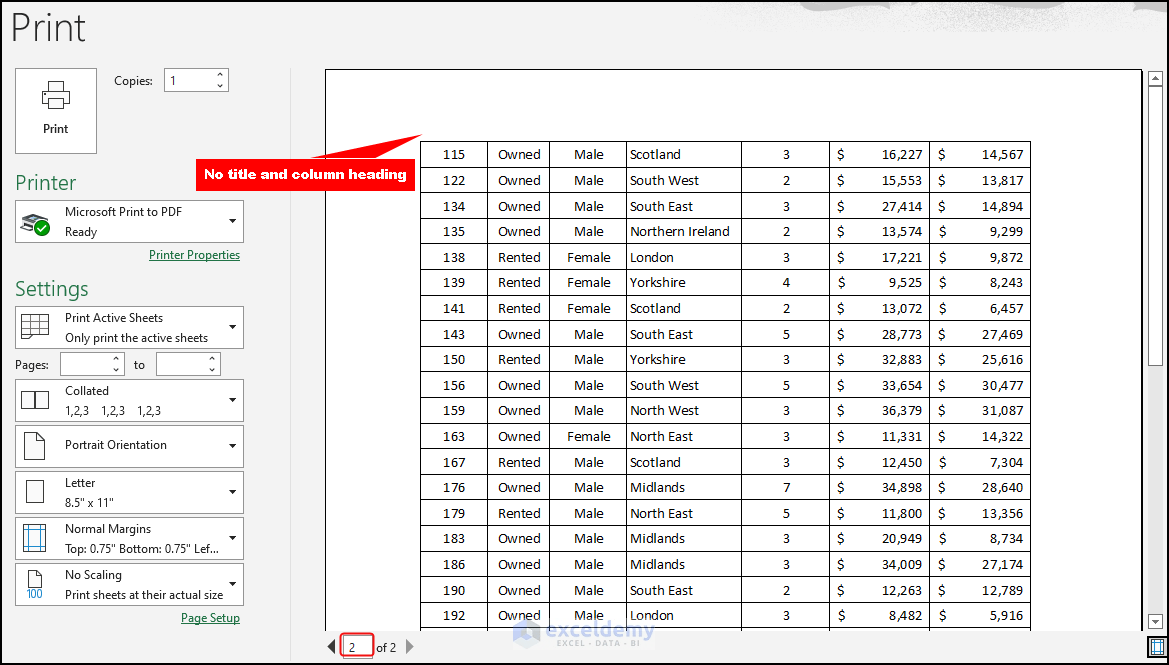Go to previous page with left arrow

[x=331, y=647]
